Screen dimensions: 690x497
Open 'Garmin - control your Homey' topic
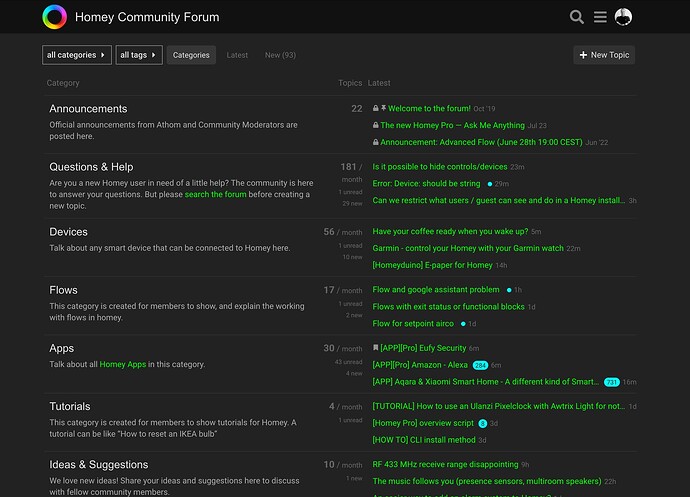pyautogui.click(x=468, y=248)
